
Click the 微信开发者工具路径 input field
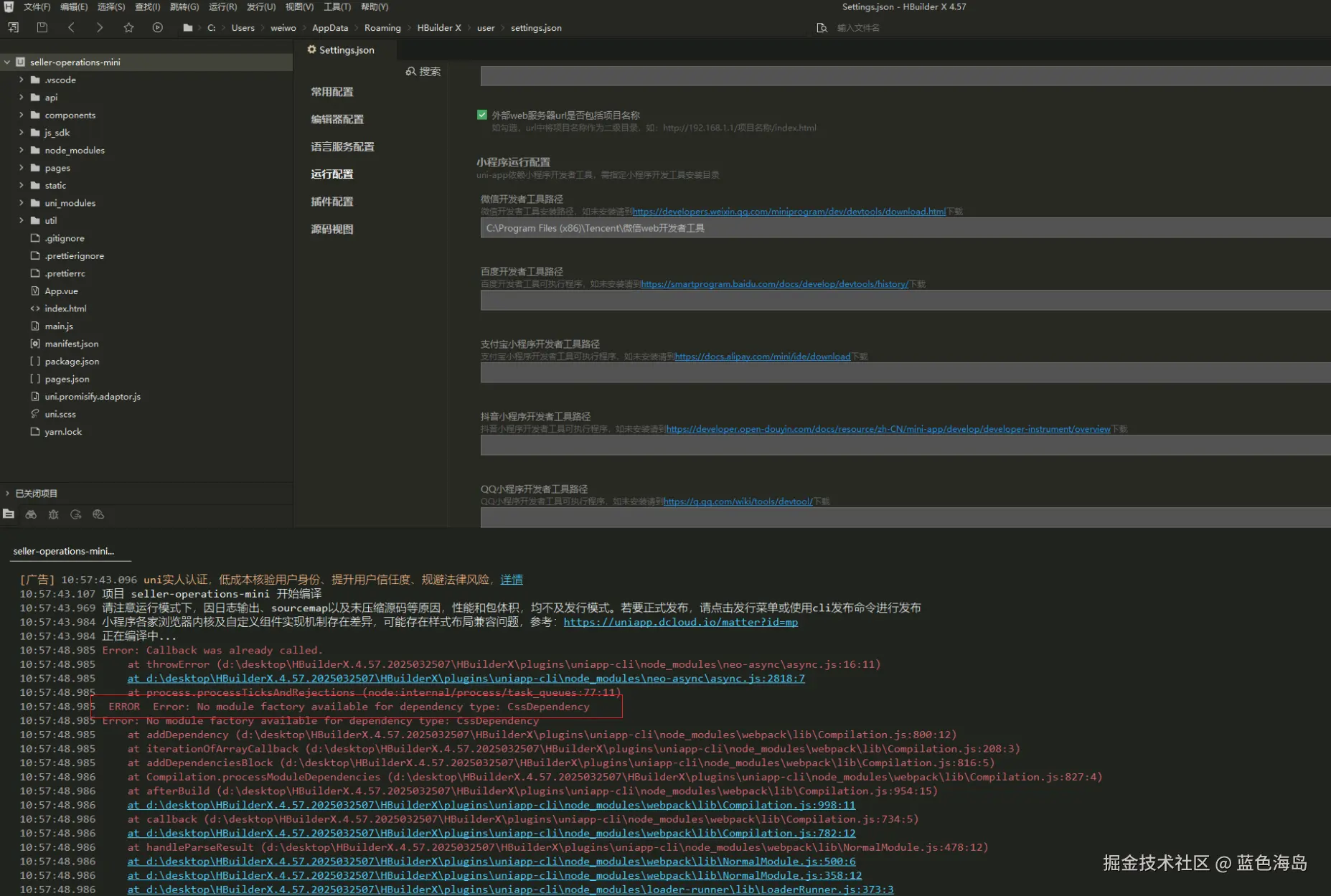(x=906, y=228)
